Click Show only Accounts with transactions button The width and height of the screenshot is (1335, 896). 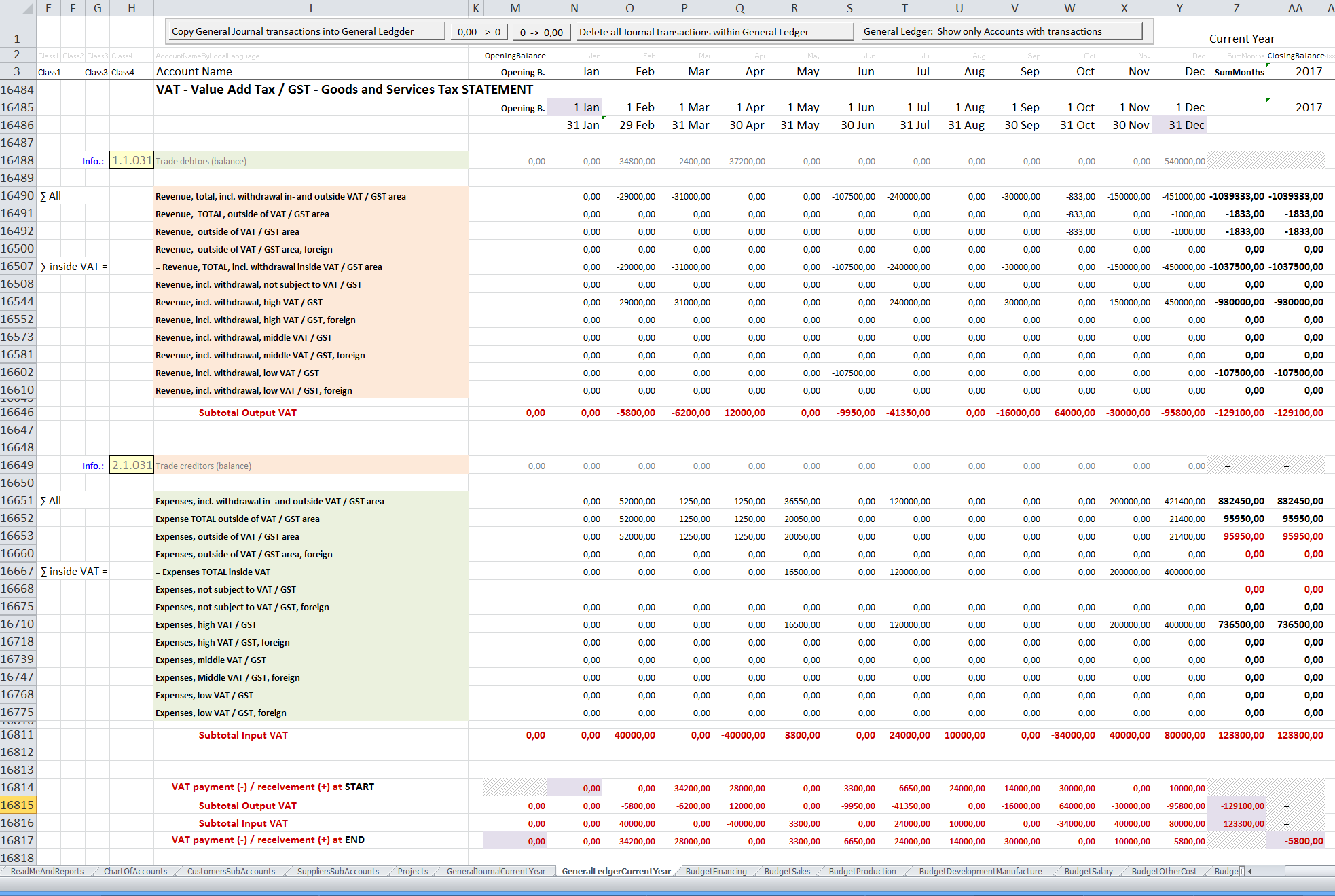[1001, 31]
